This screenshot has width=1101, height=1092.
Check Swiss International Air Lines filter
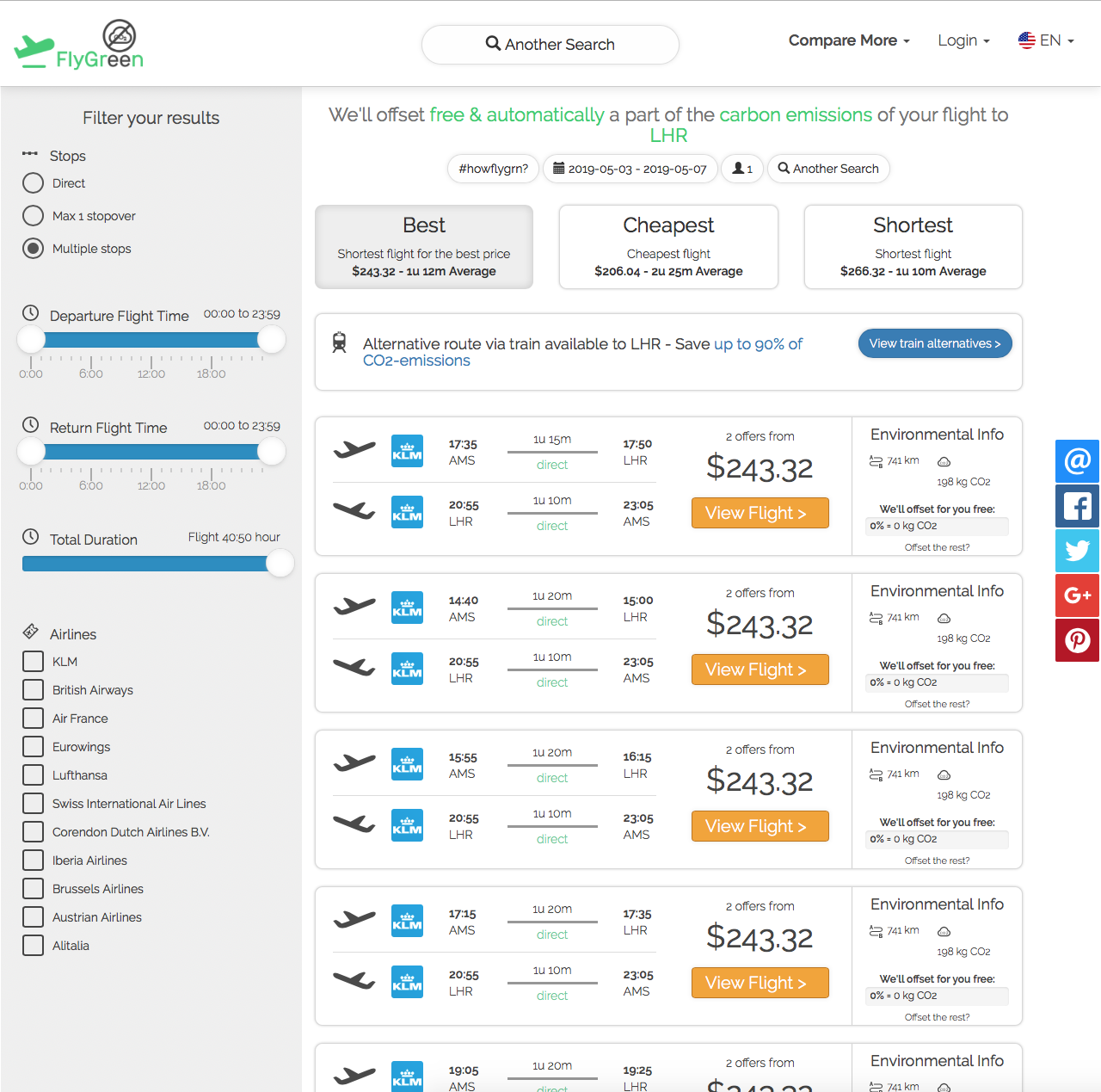click(x=33, y=804)
